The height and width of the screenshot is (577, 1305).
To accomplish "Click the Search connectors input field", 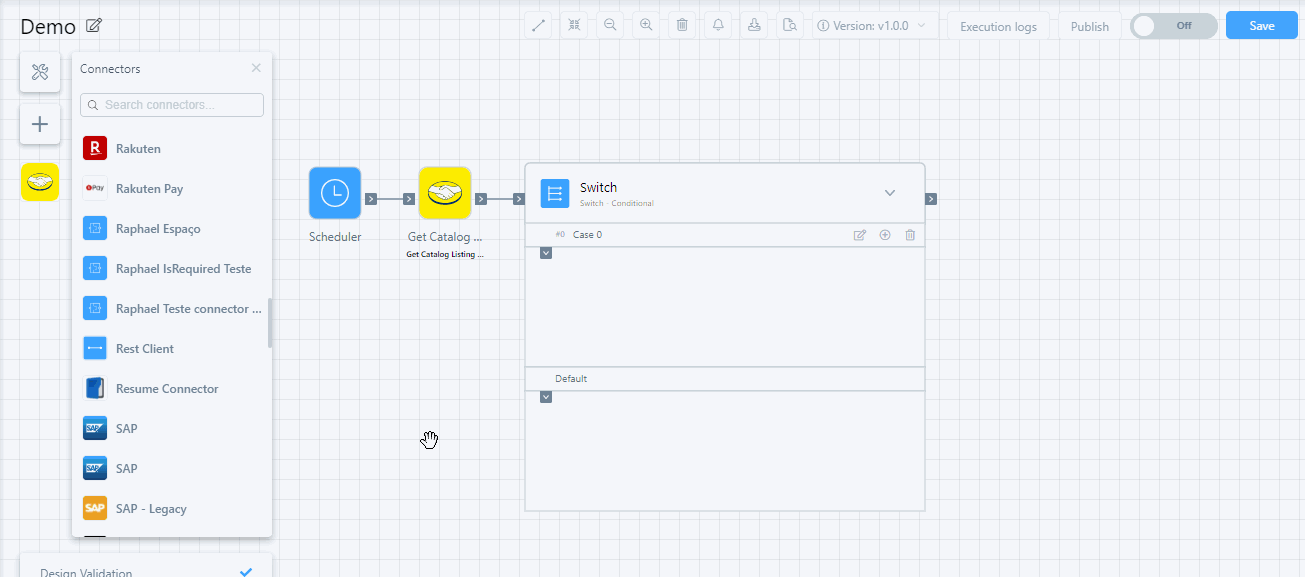I will [172, 105].
